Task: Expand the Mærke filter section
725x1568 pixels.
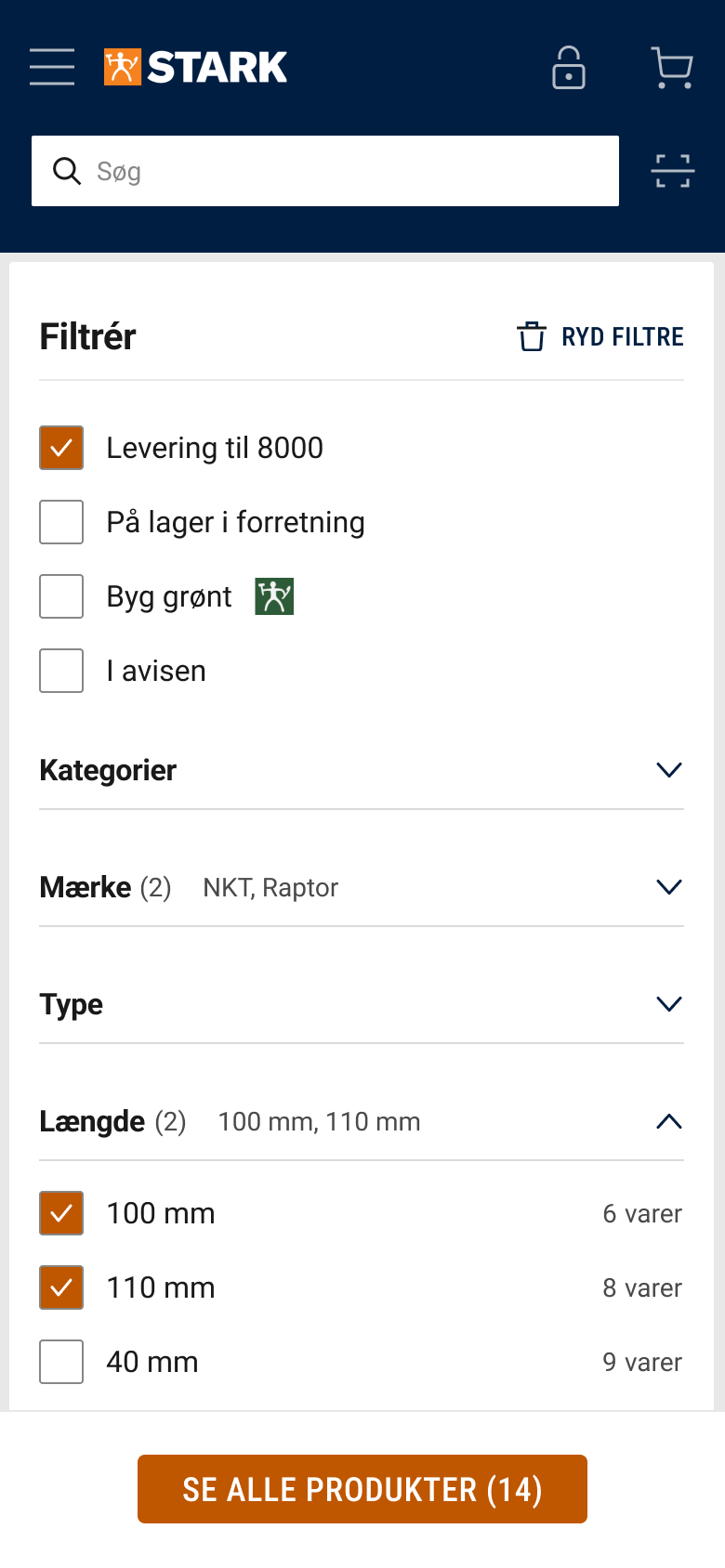Action: 668,887
